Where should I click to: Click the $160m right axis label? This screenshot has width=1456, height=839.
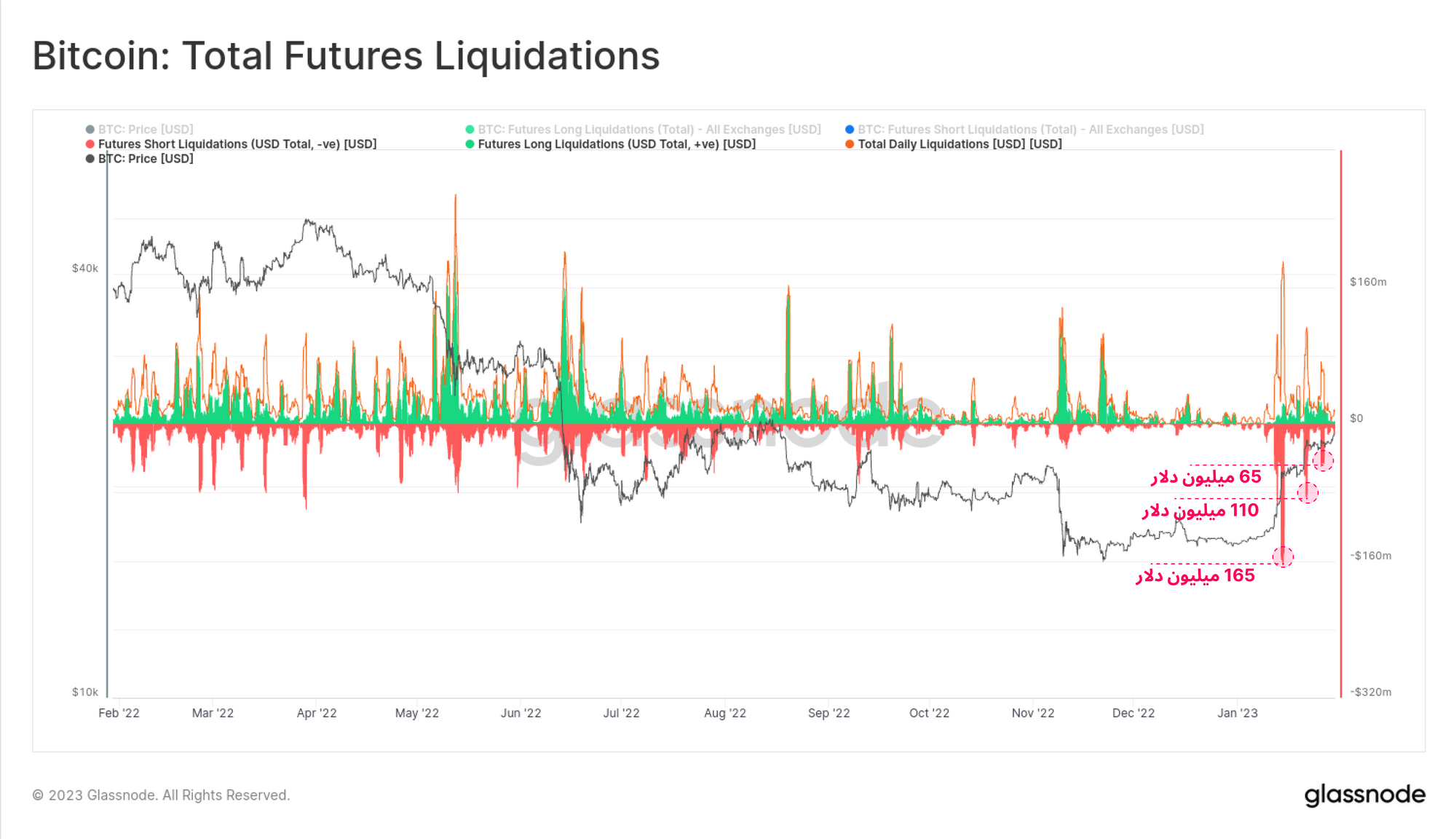point(1367,282)
